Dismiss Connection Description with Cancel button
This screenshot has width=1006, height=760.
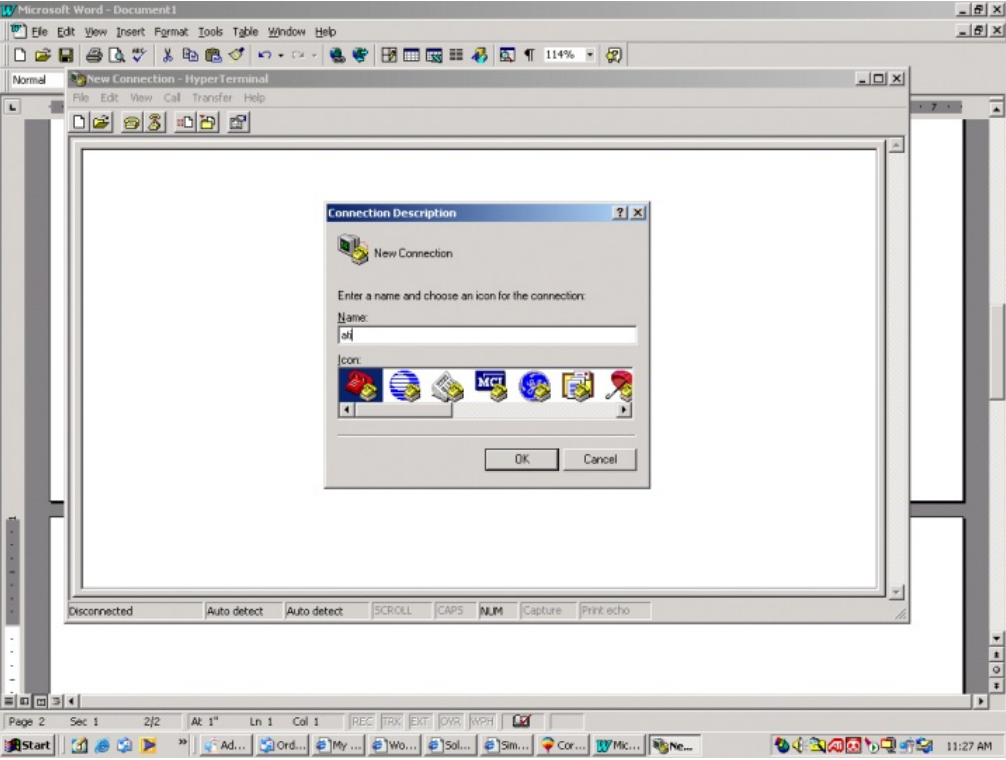(x=600, y=459)
